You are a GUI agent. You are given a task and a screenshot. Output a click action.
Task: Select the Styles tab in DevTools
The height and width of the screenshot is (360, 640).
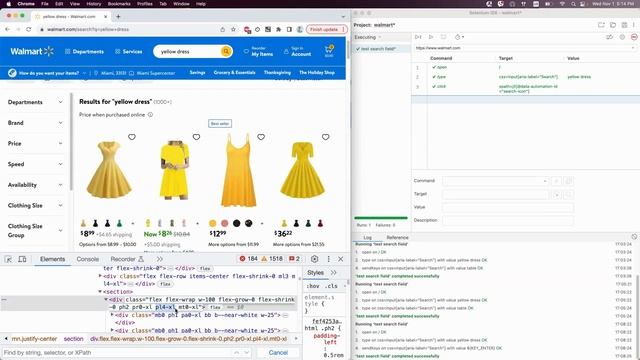click(316, 273)
